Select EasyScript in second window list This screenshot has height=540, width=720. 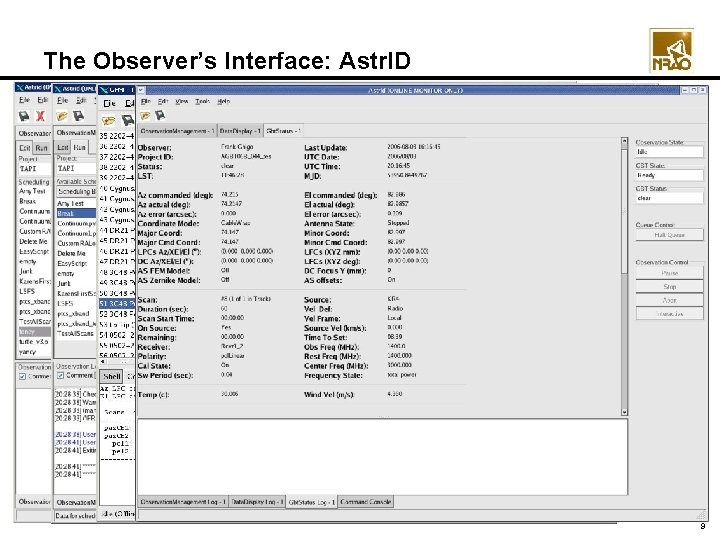click(72, 263)
